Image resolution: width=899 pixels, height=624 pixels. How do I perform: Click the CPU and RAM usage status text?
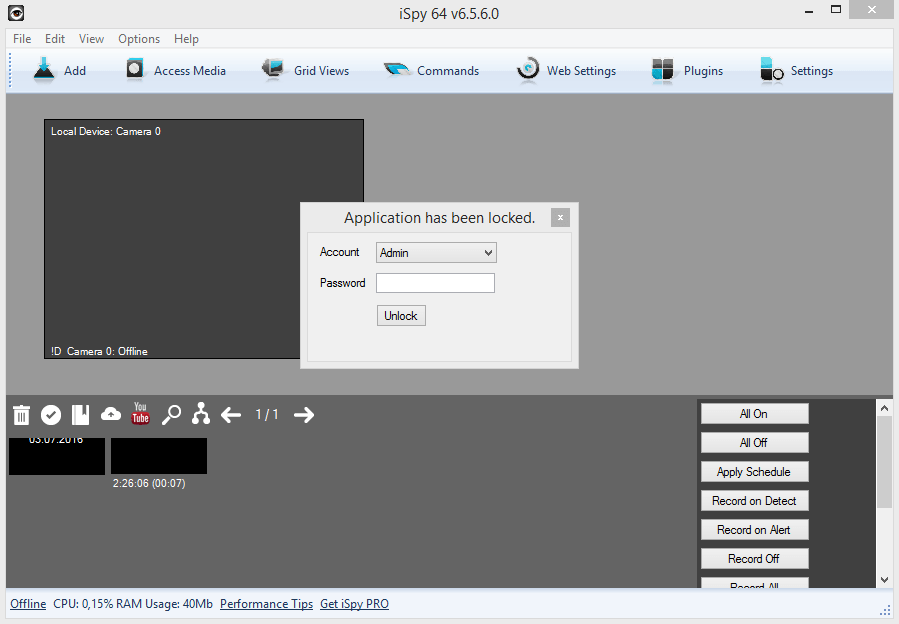click(x=133, y=604)
